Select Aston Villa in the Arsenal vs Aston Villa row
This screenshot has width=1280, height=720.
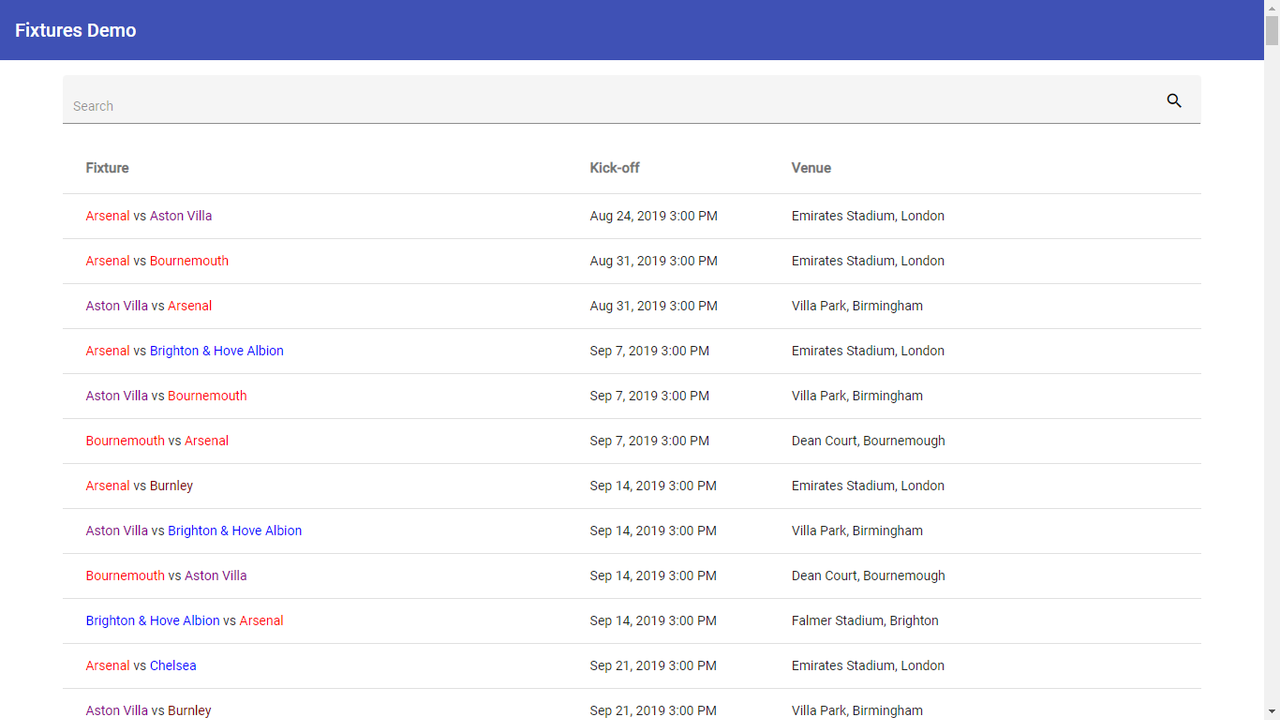point(181,216)
